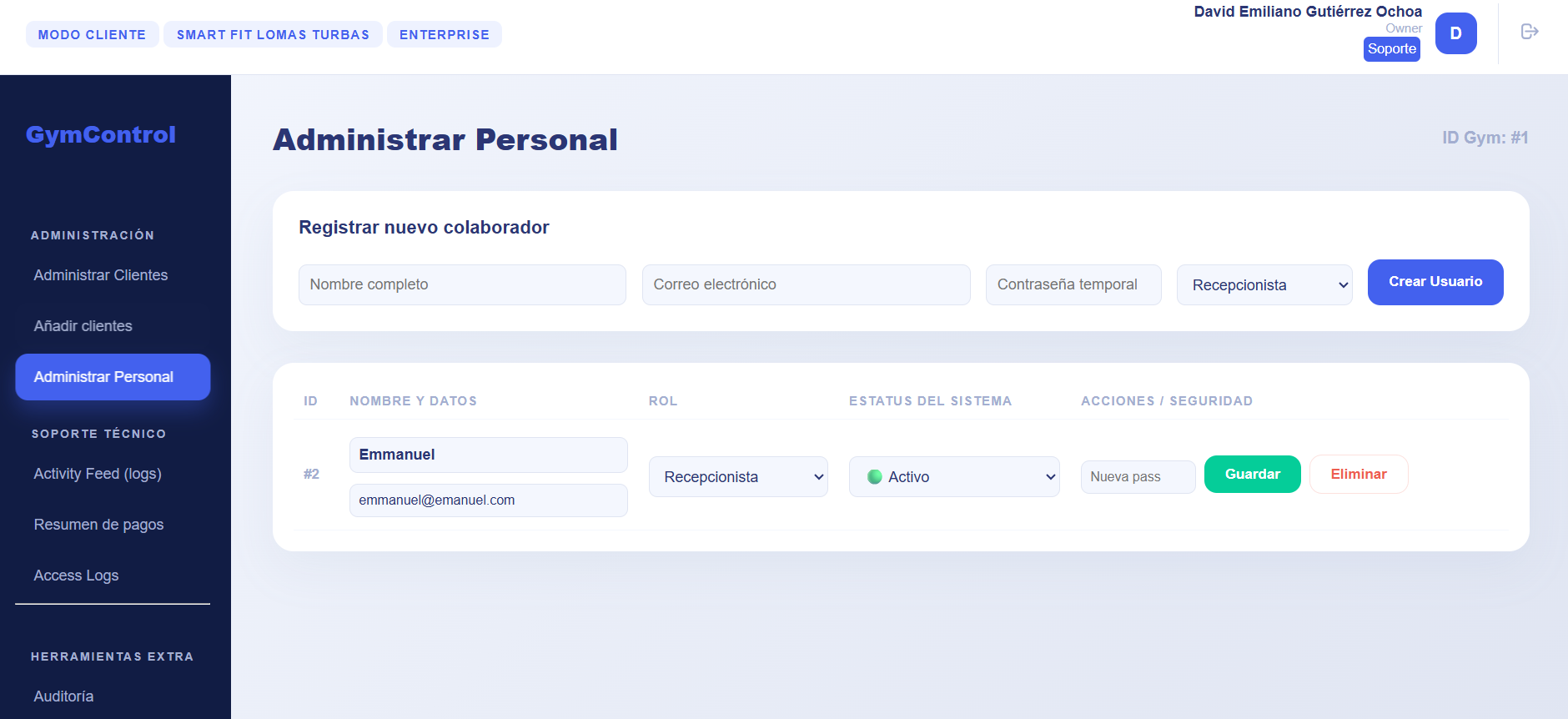Click the GymControl logo
Screen dimensions: 1568x719
101,134
